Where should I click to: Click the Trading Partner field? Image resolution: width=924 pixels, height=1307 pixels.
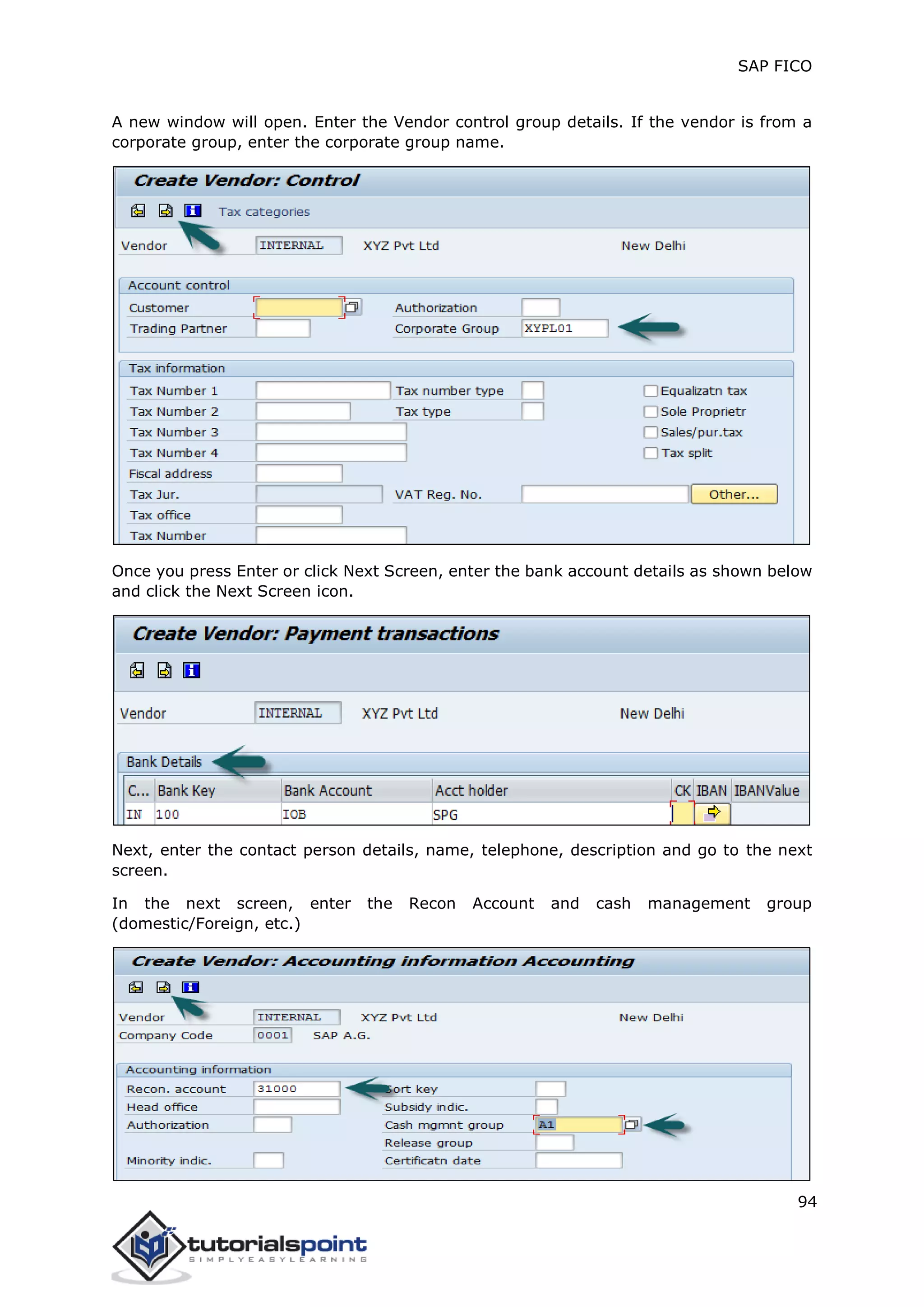[x=283, y=329]
